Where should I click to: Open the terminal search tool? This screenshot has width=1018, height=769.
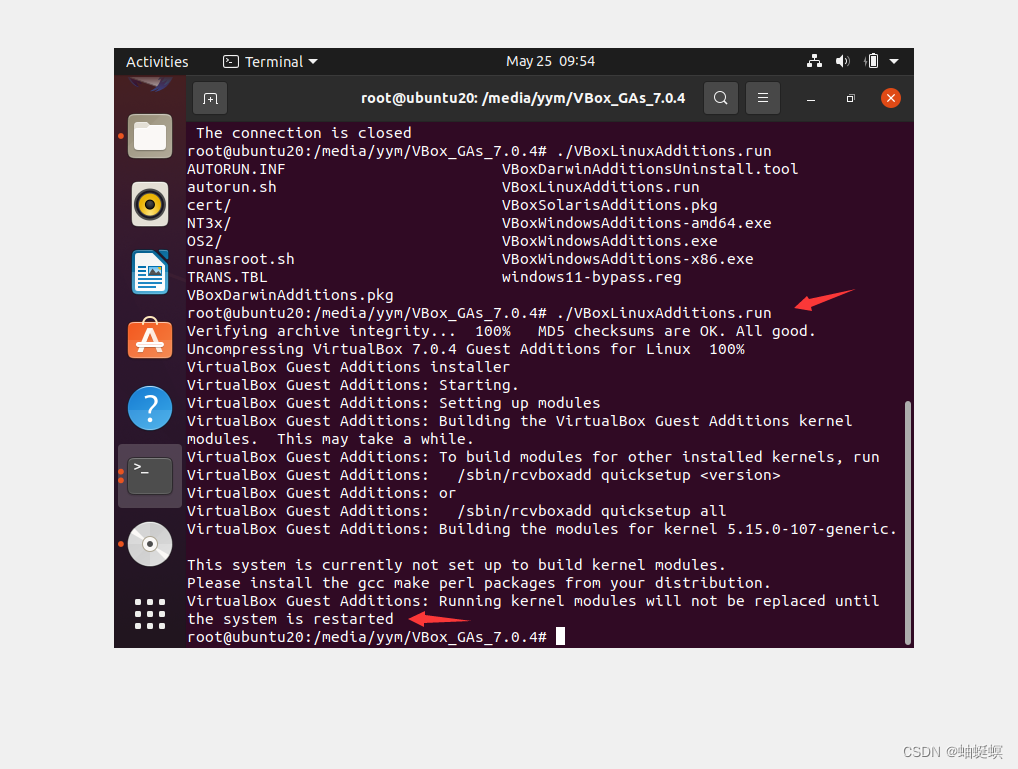point(720,98)
